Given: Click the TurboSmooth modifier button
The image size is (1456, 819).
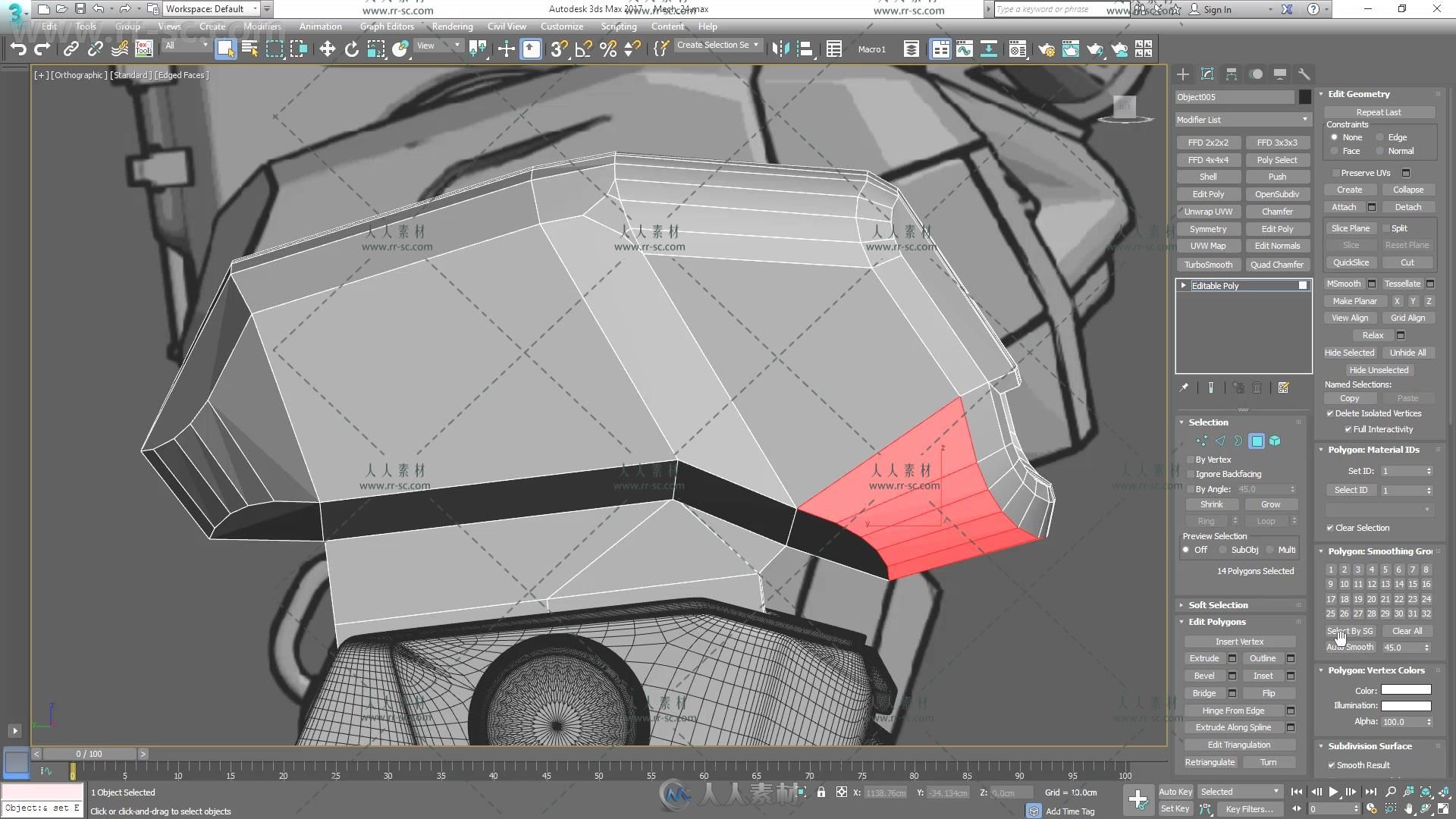Looking at the screenshot, I should tap(1208, 265).
